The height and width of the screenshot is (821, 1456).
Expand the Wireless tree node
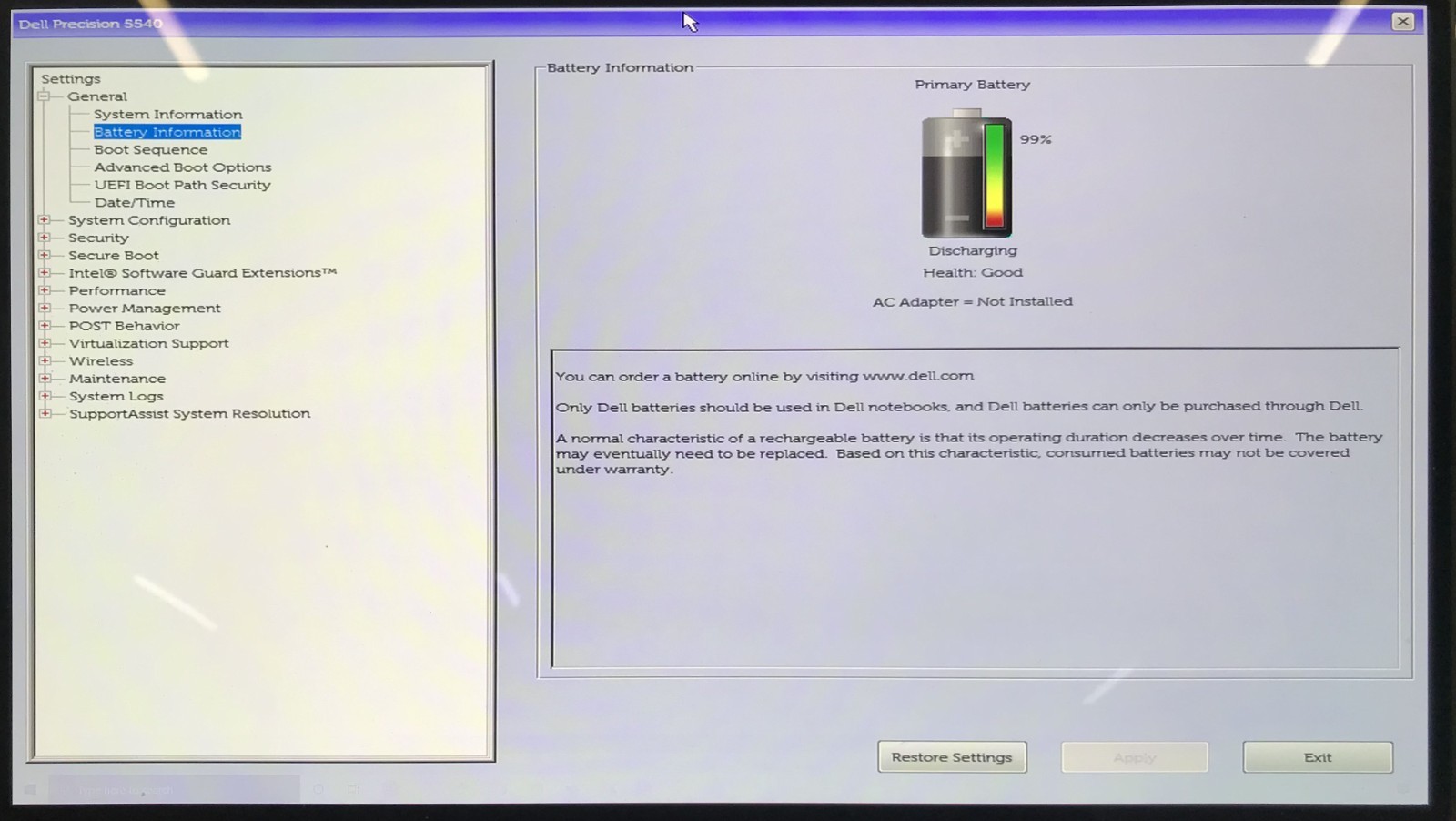[x=45, y=361]
